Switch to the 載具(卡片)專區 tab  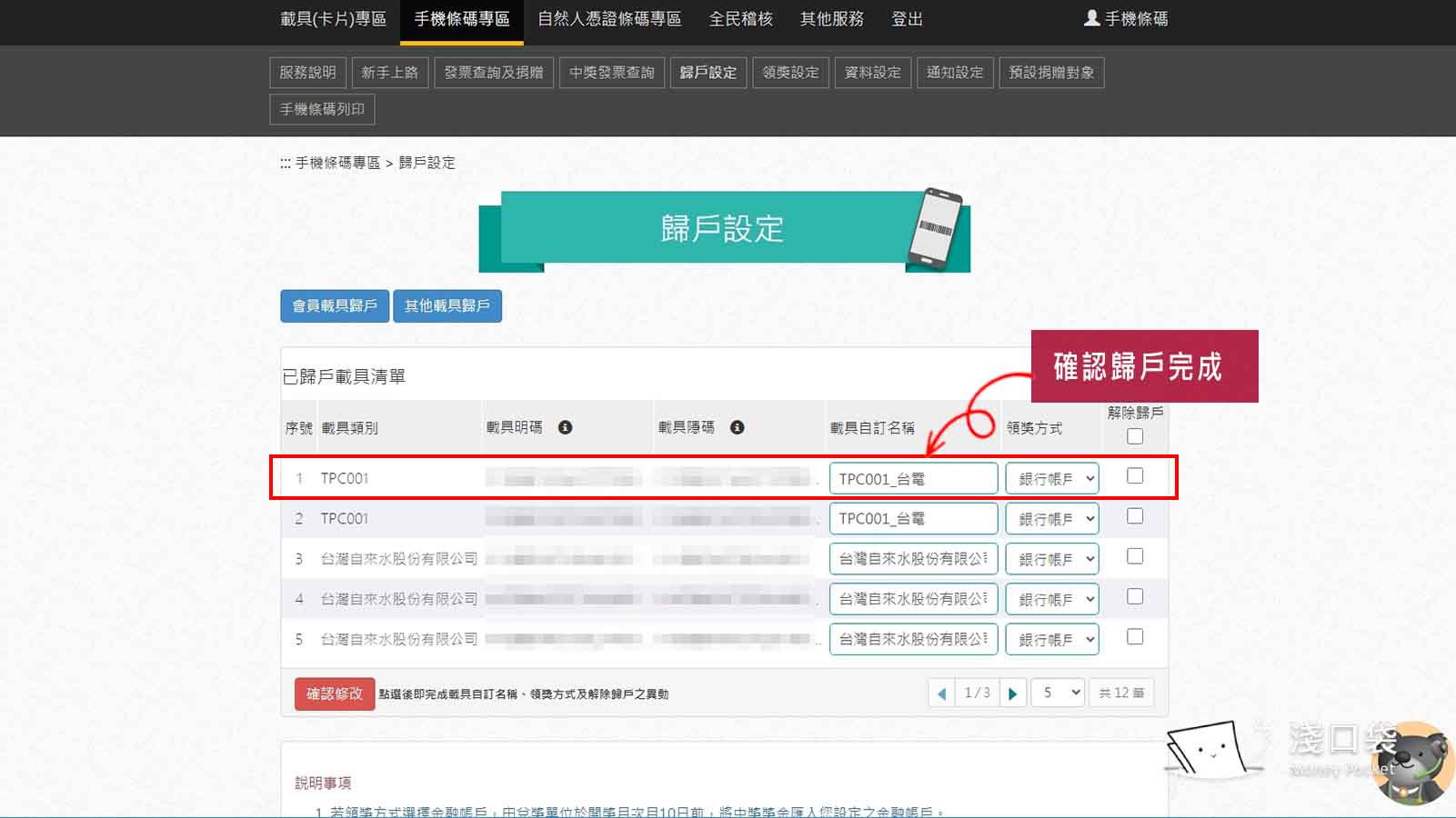(x=331, y=19)
